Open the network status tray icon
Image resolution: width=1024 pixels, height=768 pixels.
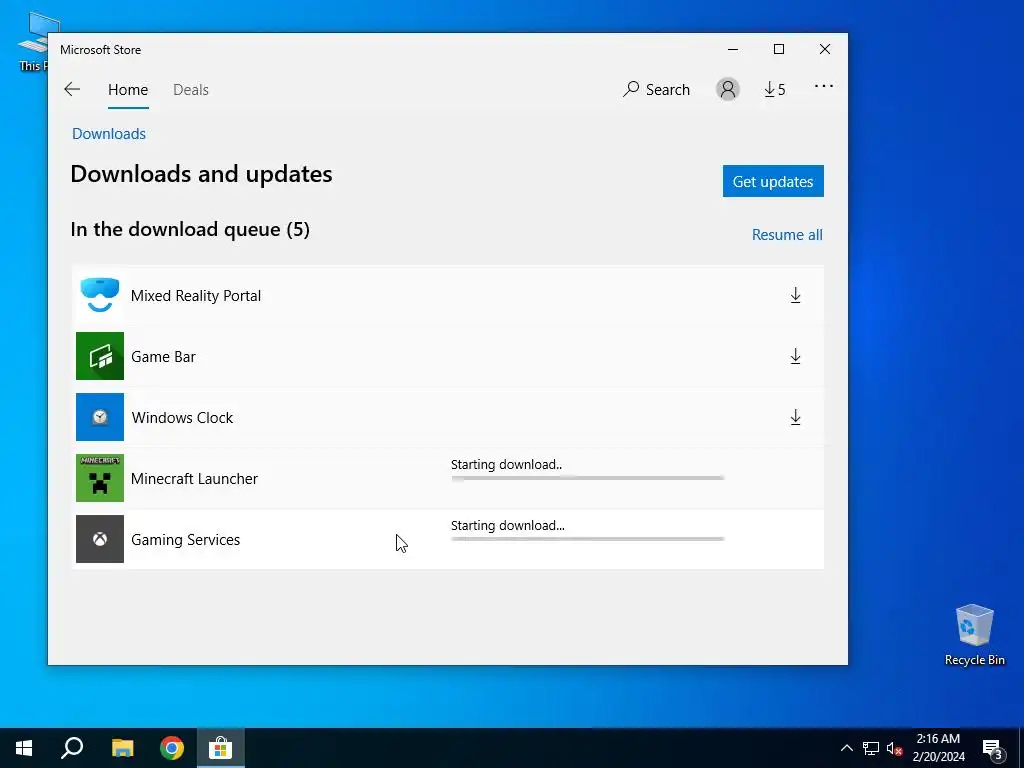871,748
